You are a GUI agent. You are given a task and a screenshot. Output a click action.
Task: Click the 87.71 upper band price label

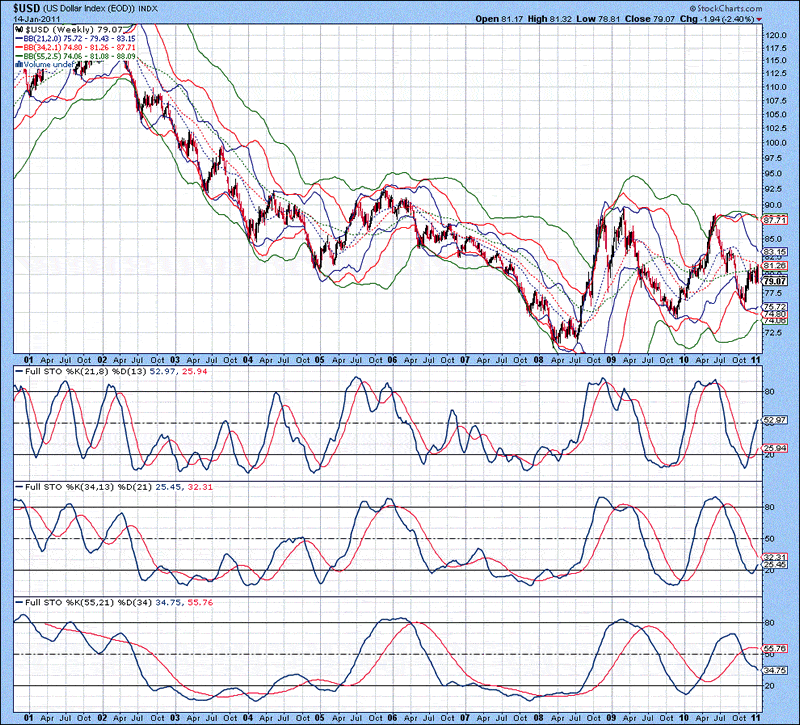(x=773, y=218)
